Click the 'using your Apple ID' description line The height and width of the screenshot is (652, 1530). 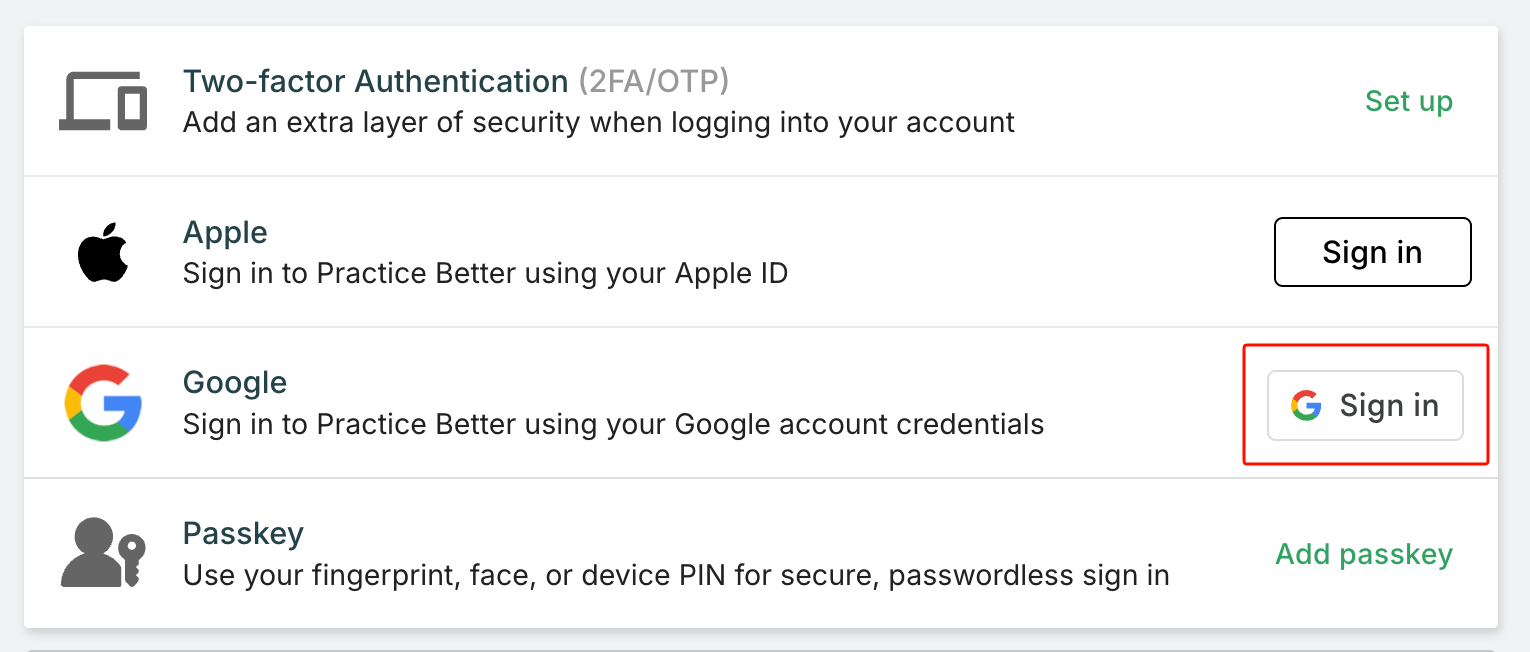coord(485,273)
